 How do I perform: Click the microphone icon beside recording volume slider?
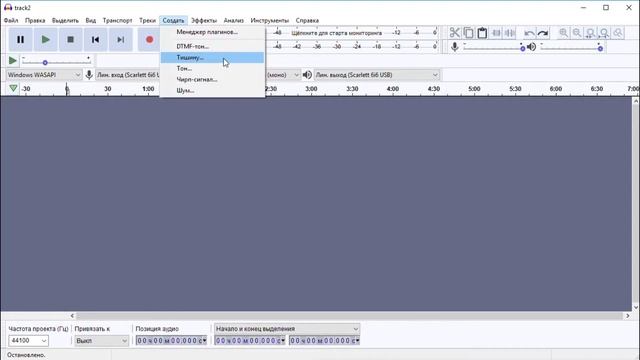[x=455, y=47]
